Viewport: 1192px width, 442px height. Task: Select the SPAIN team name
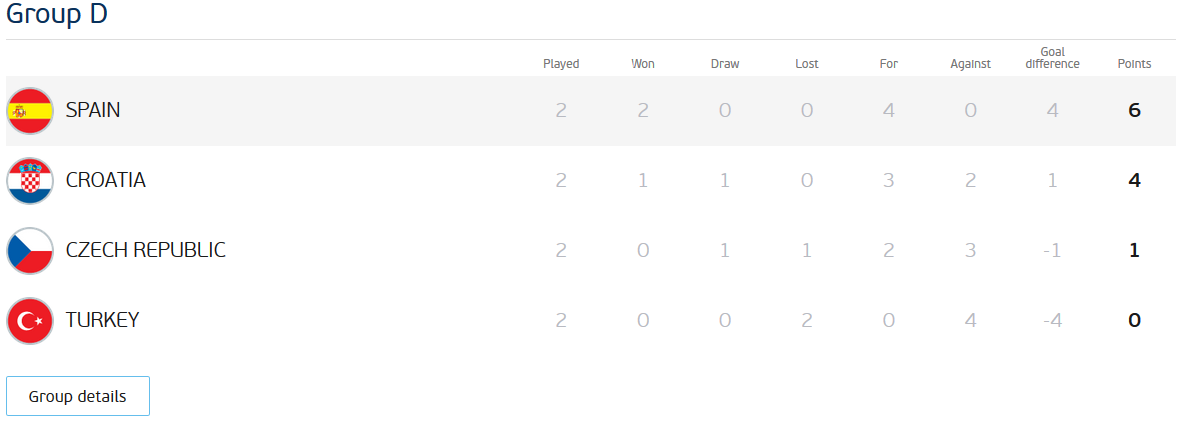point(93,110)
